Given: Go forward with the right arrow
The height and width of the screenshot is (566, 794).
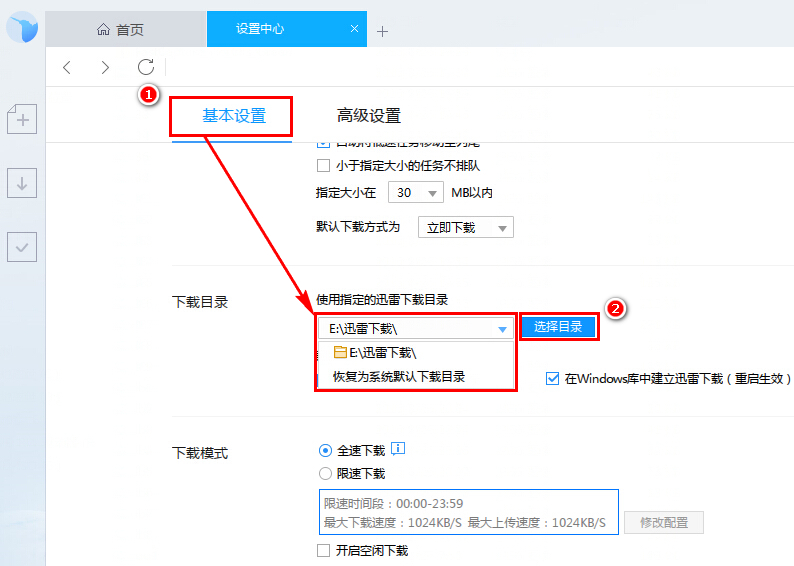Looking at the screenshot, I should coord(105,67).
